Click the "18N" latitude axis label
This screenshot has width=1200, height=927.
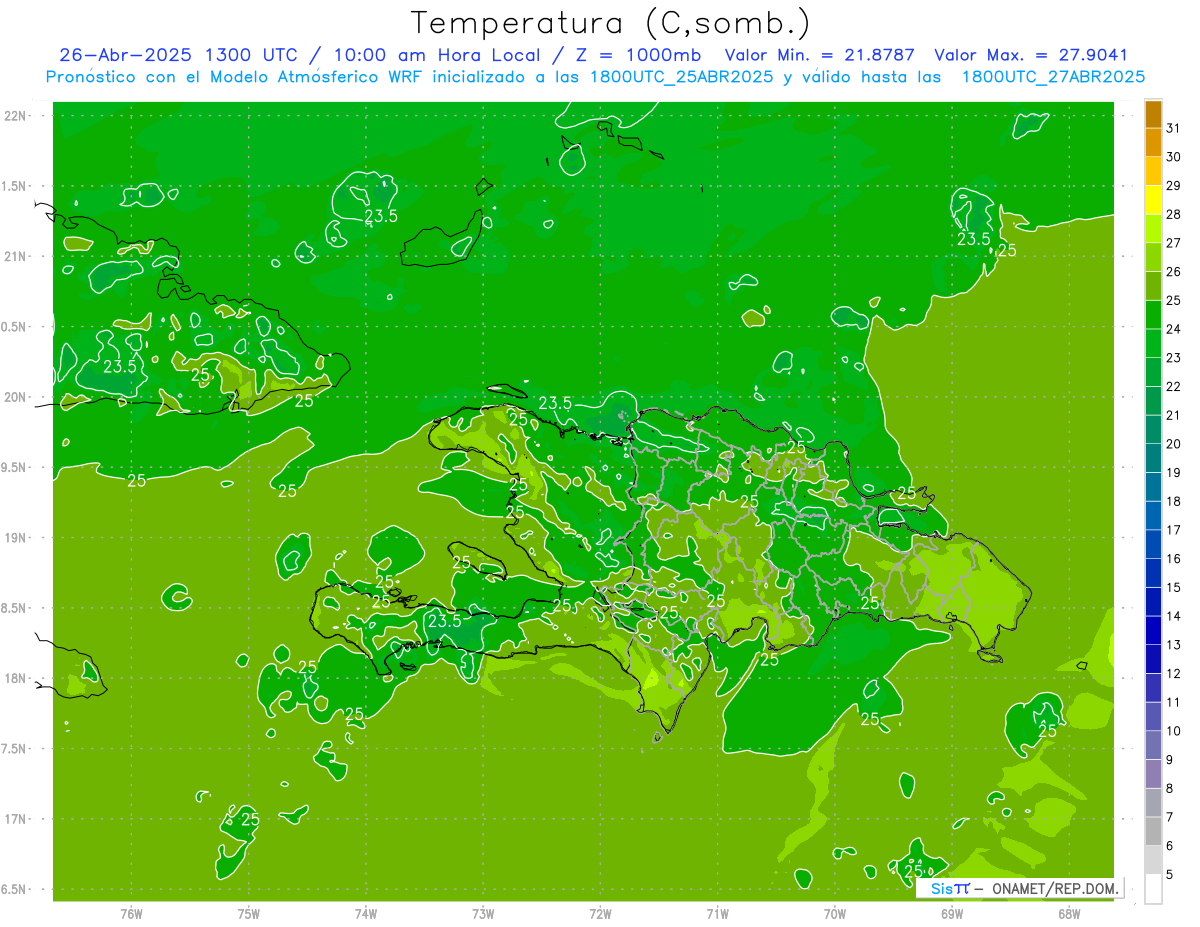pos(16,678)
